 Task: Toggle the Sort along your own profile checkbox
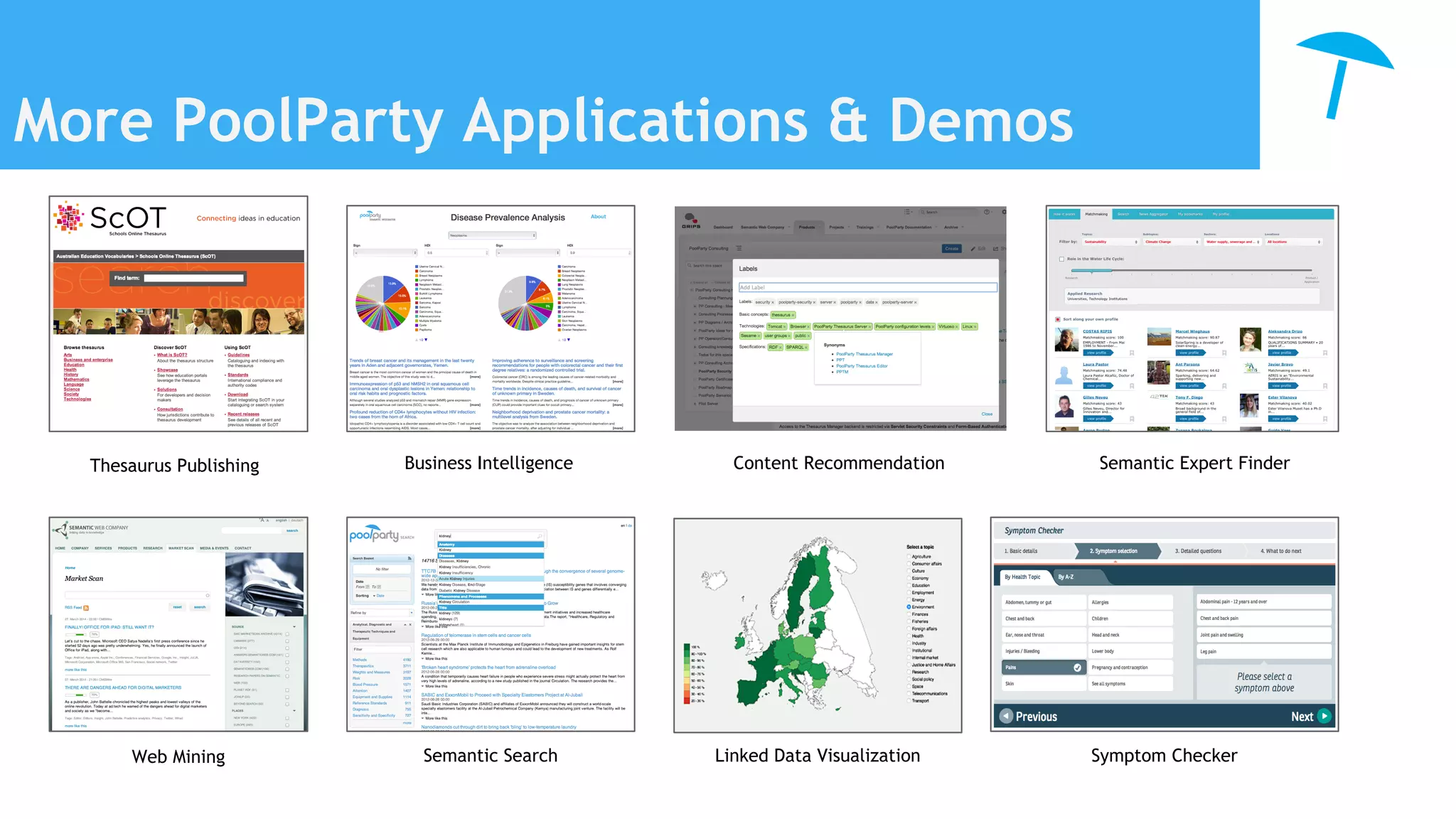coord(1058,319)
